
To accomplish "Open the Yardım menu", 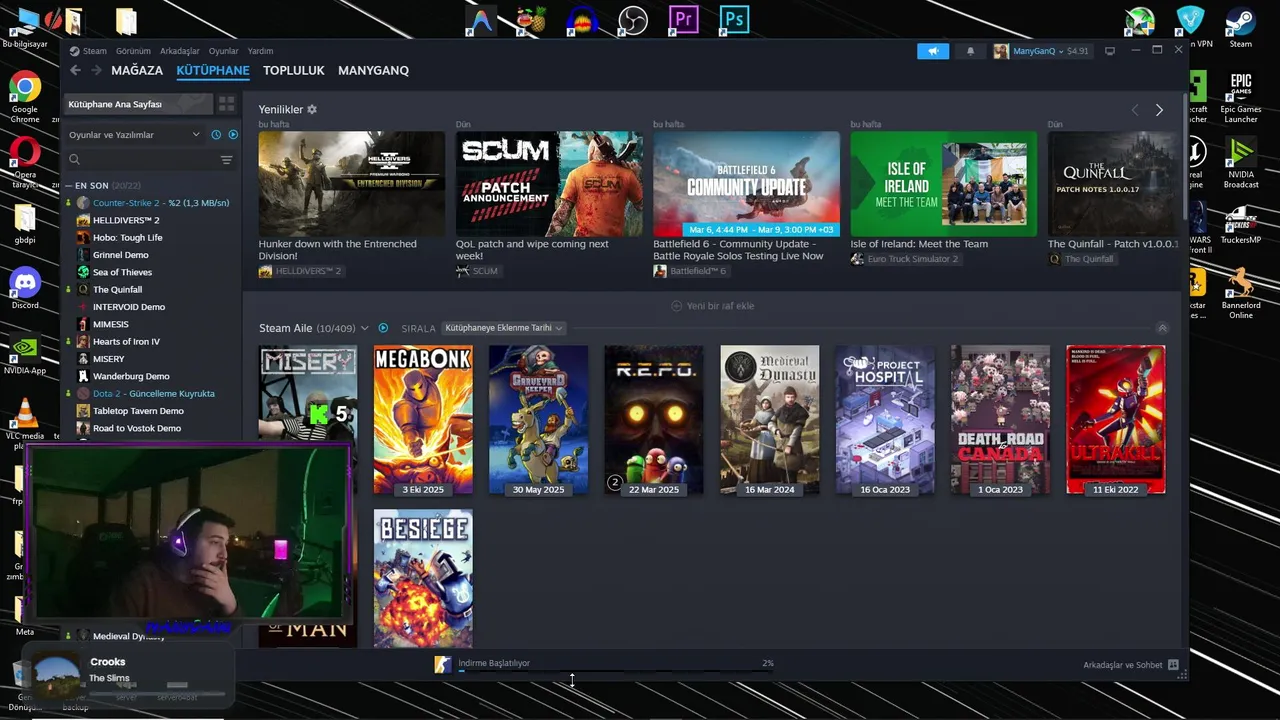I will point(260,51).
